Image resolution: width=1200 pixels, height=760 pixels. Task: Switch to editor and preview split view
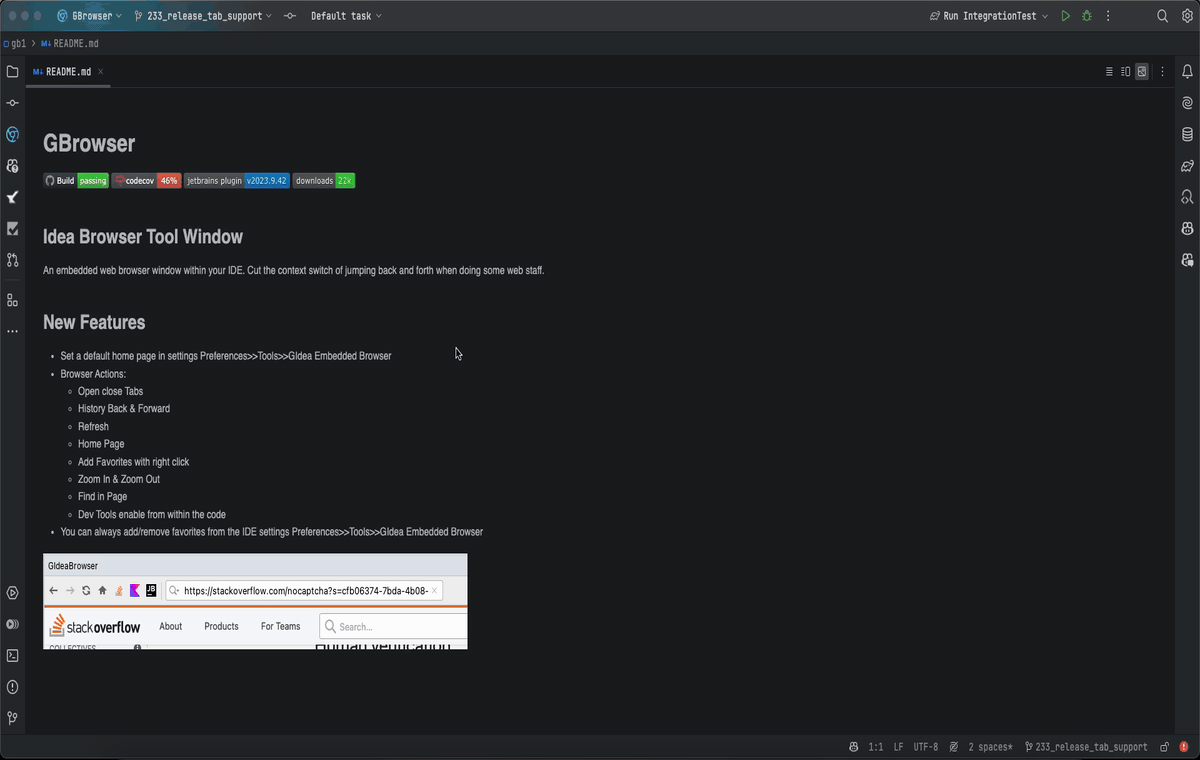(1125, 72)
